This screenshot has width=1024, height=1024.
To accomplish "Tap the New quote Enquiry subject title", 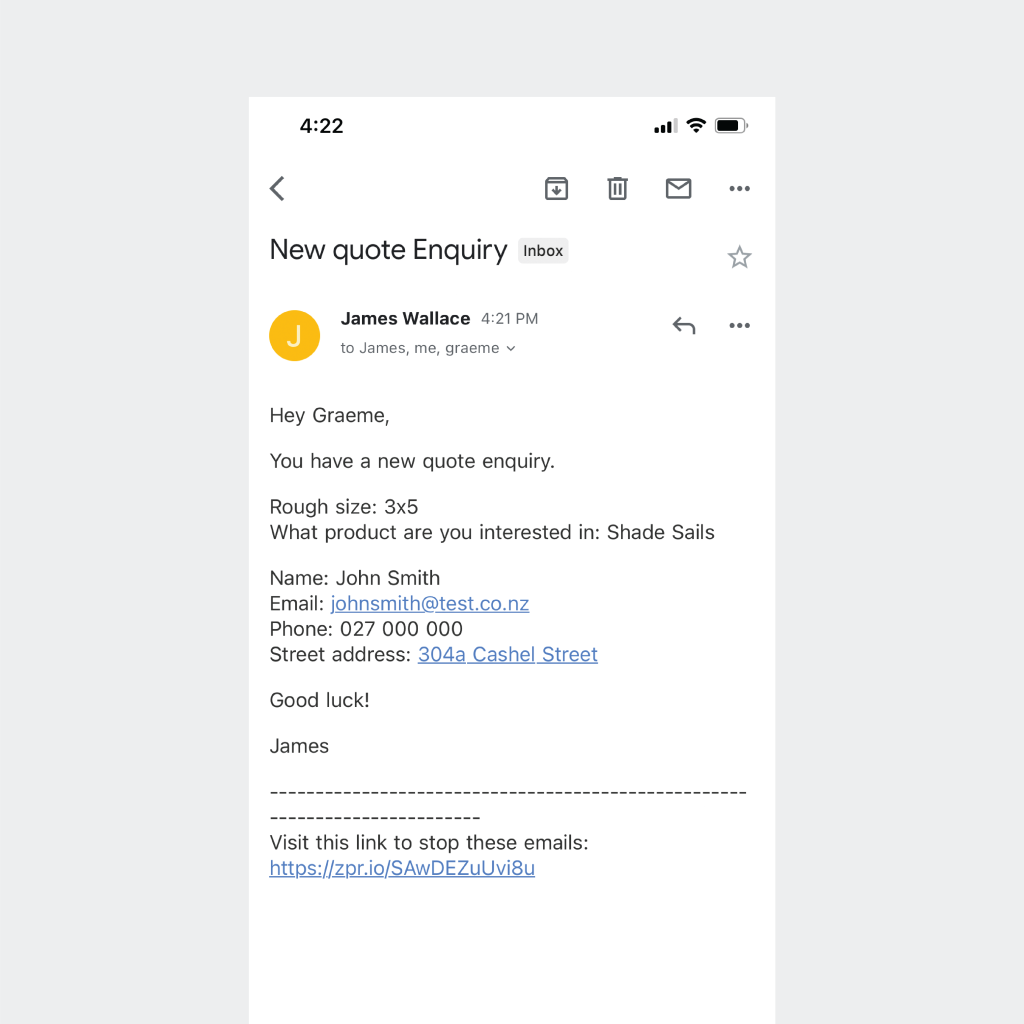I will [x=389, y=250].
